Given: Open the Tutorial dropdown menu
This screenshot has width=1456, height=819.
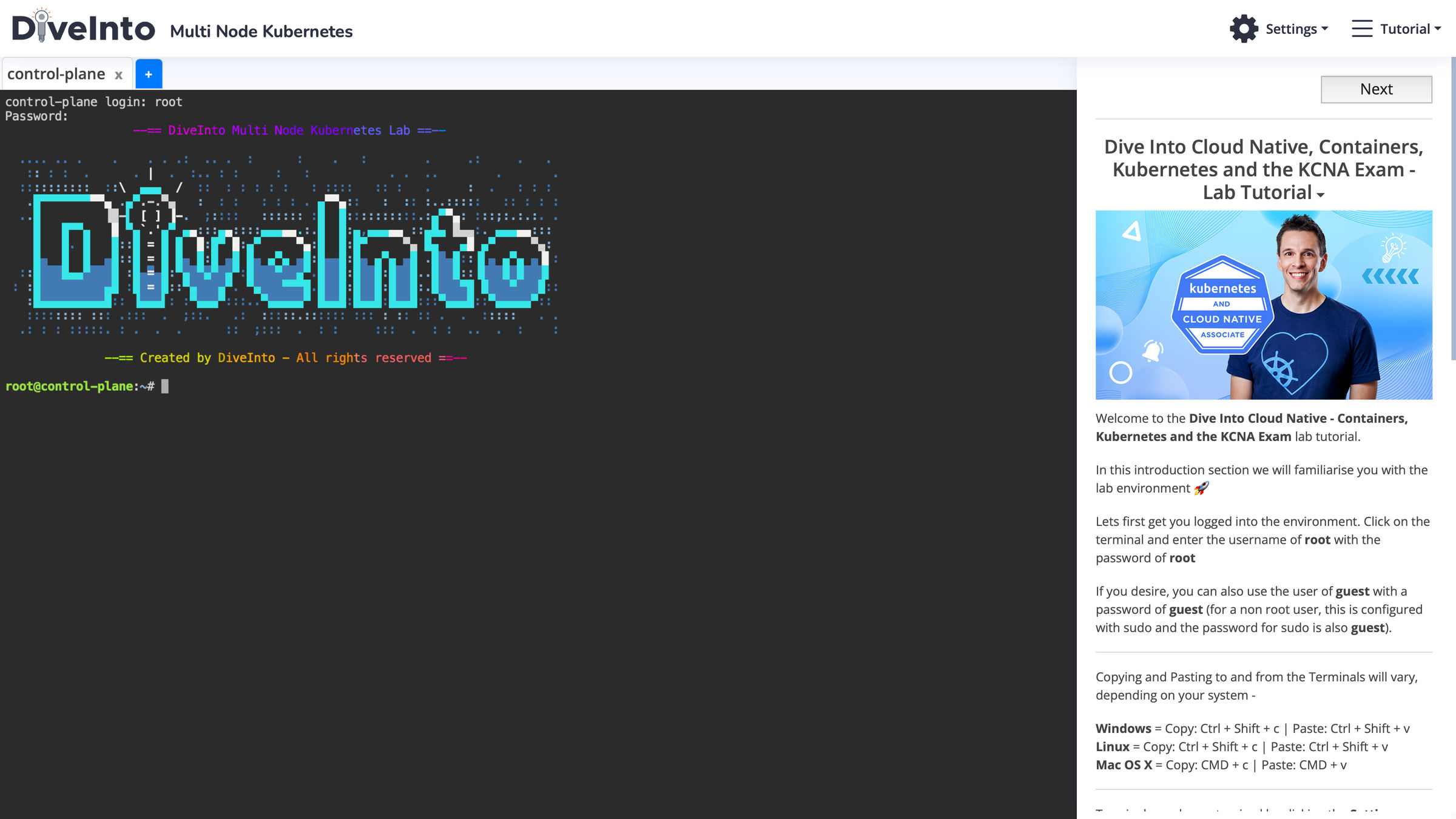Looking at the screenshot, I should (1410, 29).
